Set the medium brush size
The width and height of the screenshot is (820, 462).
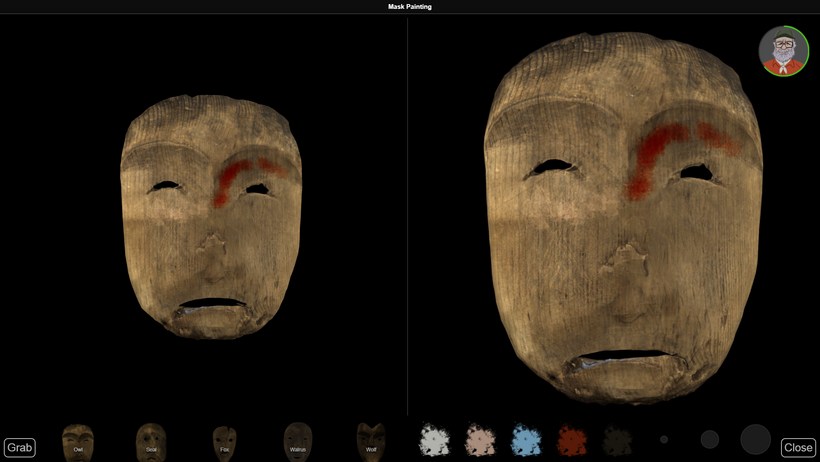coord(709,439)
